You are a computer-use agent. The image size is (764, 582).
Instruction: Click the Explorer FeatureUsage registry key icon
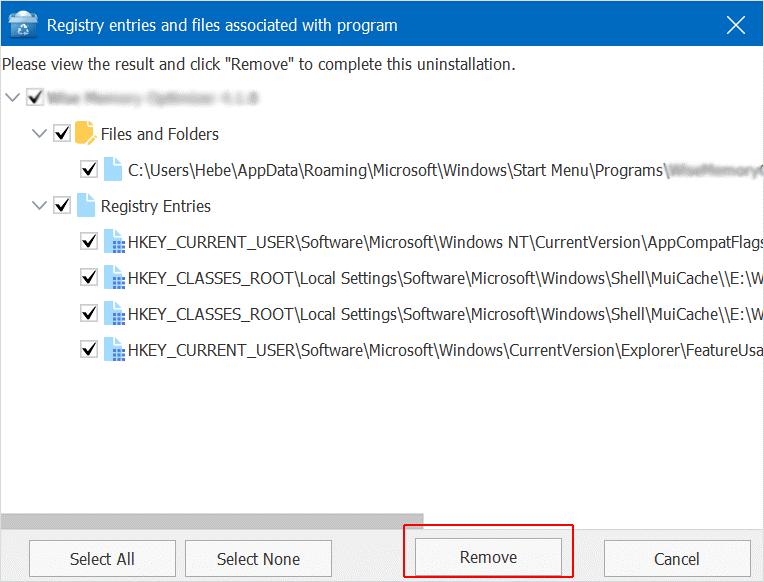click(x=115, y=349)
